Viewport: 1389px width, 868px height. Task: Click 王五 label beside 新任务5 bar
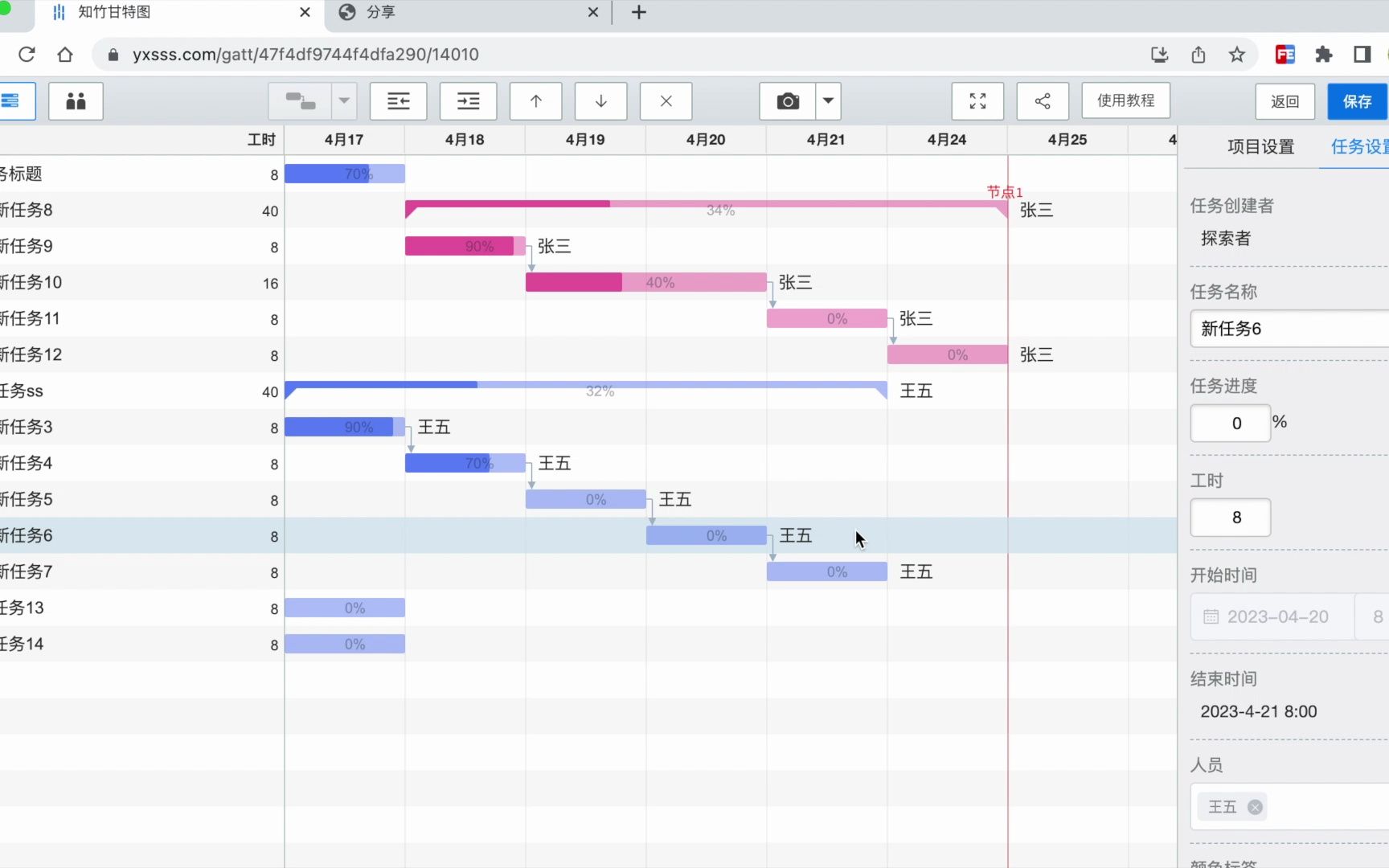tap(675, 499)
